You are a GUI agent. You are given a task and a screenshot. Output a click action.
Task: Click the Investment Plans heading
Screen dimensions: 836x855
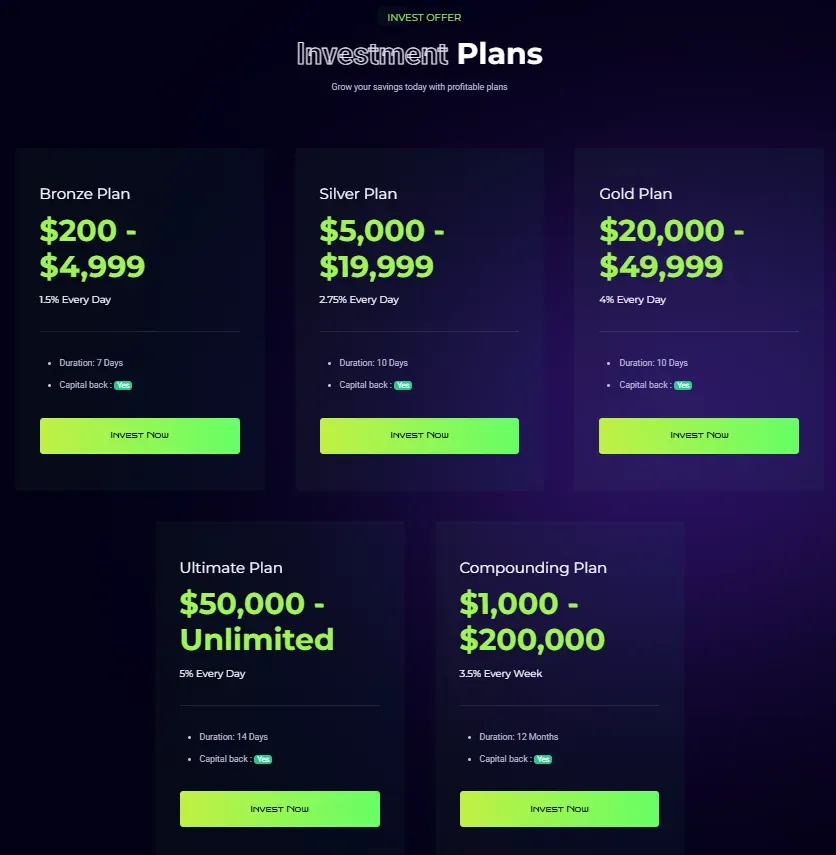pyautogui.click(x=419, y=54)
